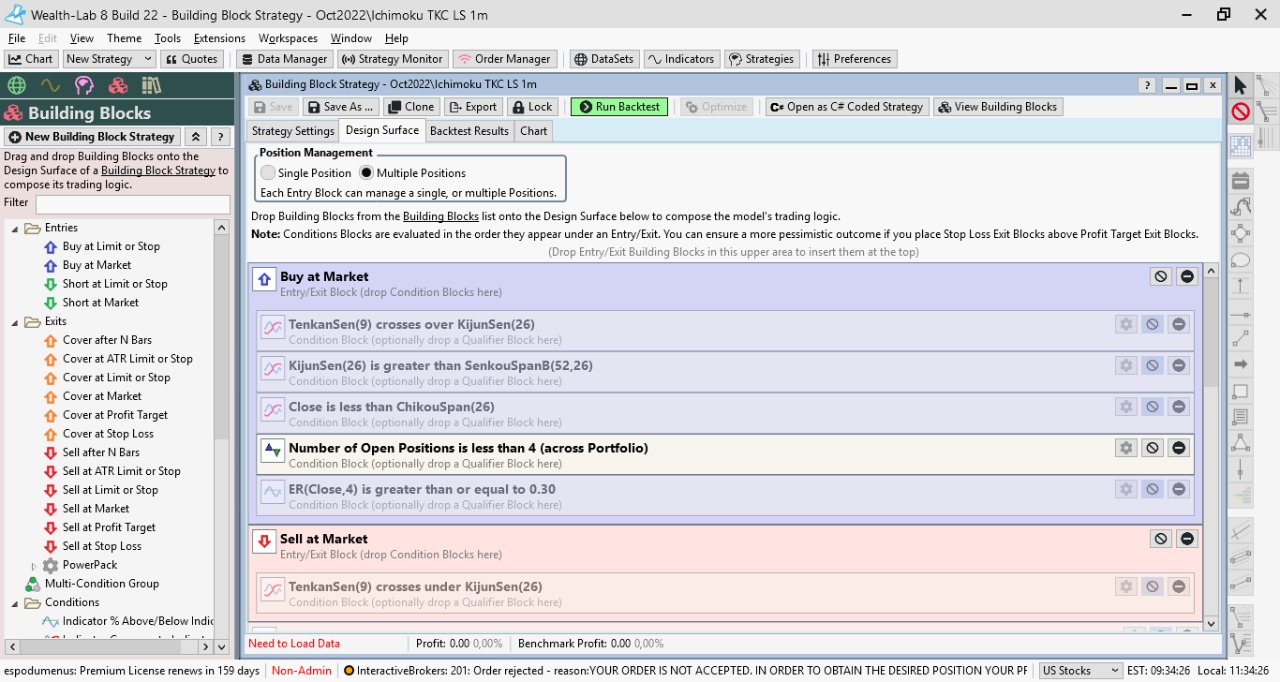Viewport: 1280px width, 682px height.
Task: Select Multiple Positions radio button
Action: 366,173
